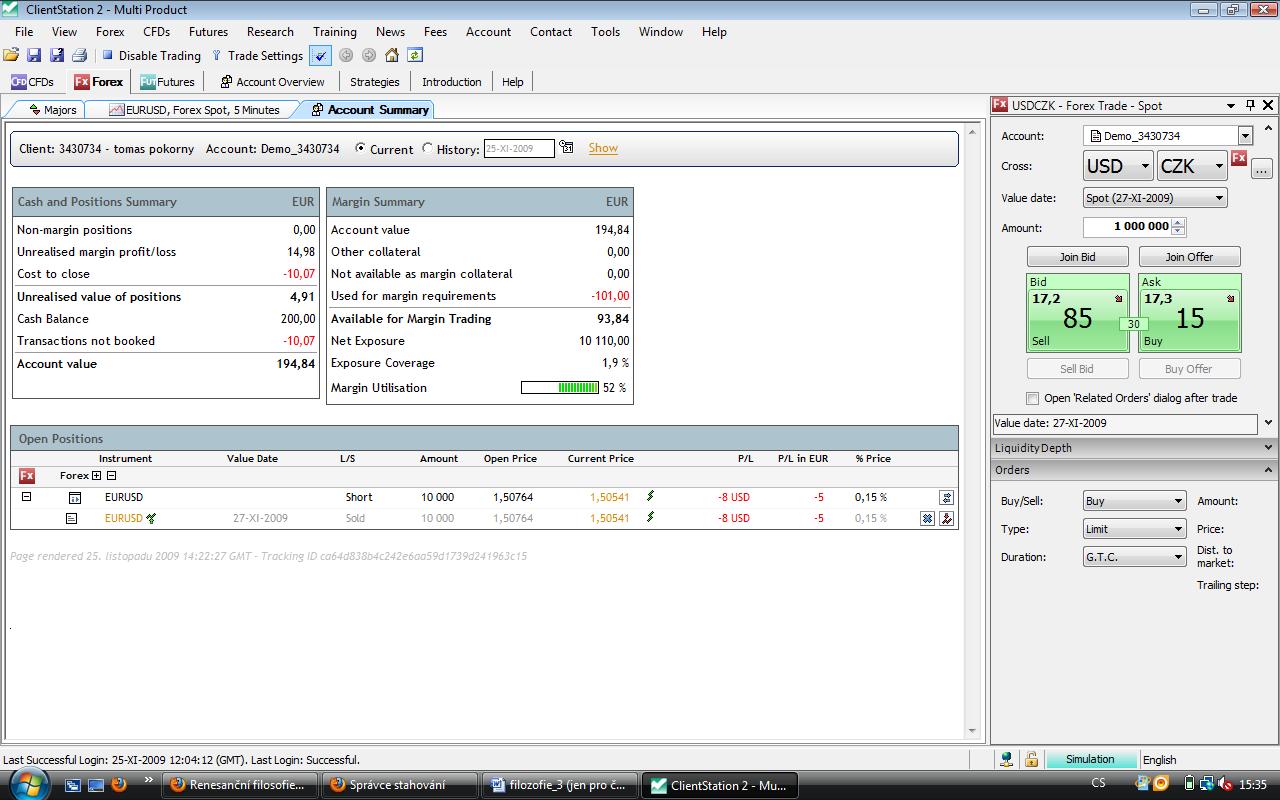1280x800 pixels.
Task: Open the Account dropdown Demo_3430734
Action: pos(1245,136)
